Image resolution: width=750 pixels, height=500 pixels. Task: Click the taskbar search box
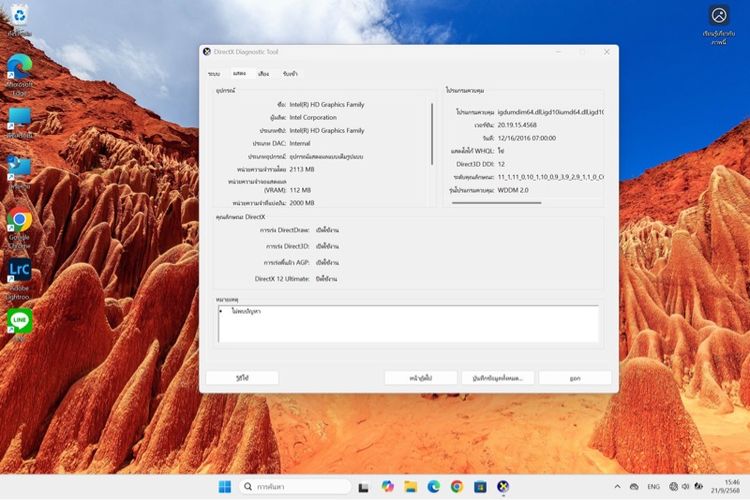pos(295,487)
